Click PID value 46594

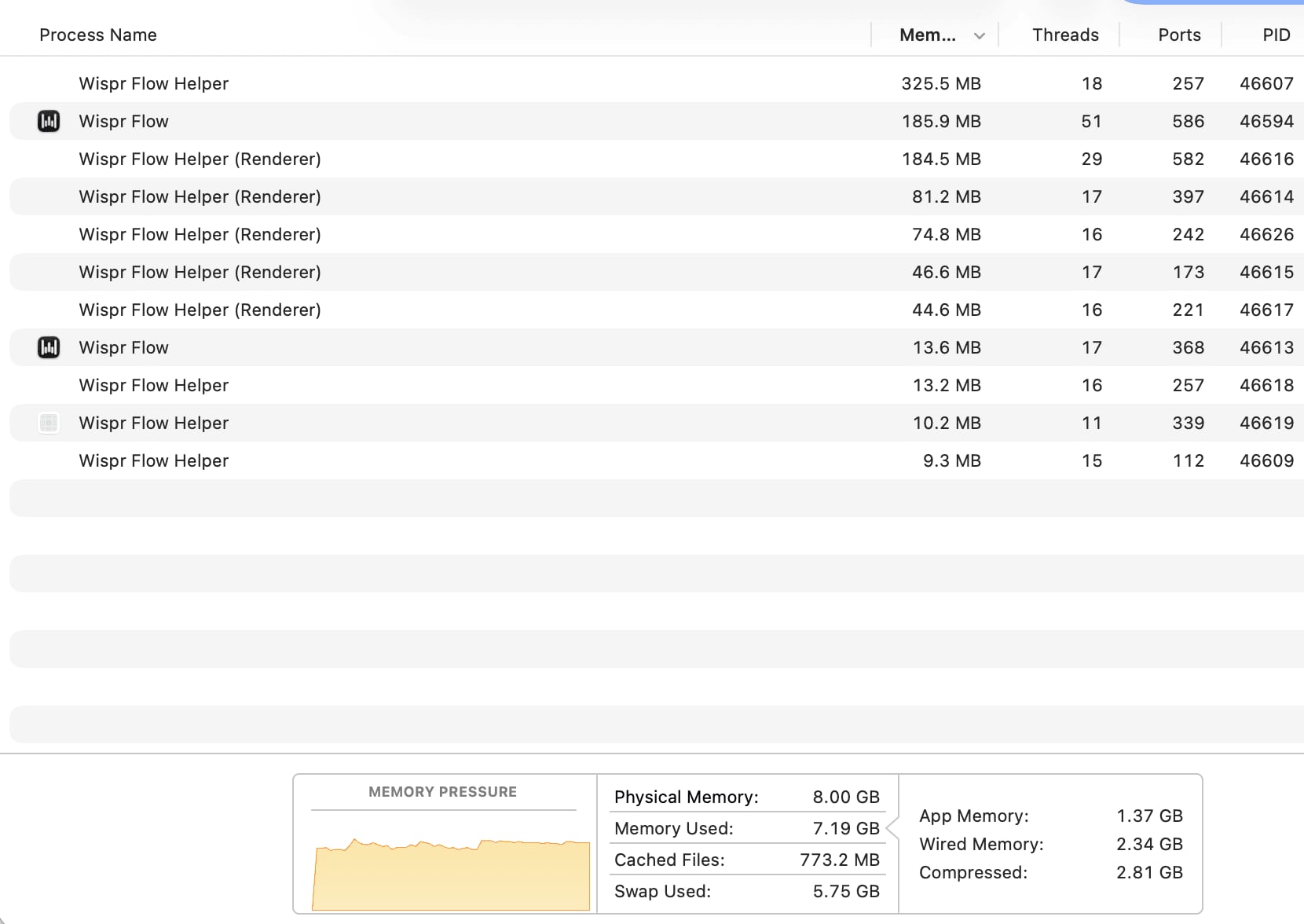pos(1266,121)
